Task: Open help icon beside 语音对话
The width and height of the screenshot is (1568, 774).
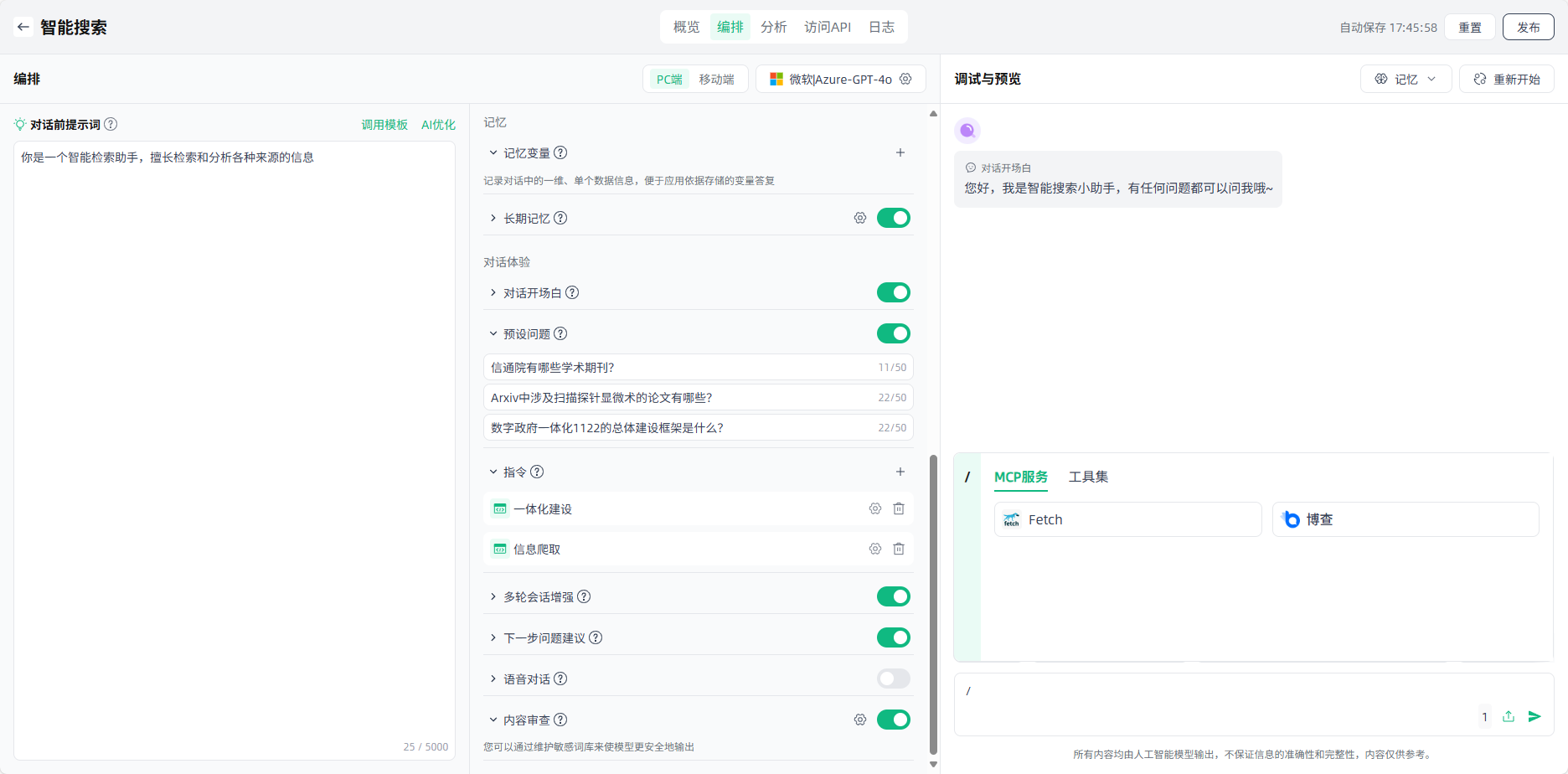Action: click(x=560, y=679)
